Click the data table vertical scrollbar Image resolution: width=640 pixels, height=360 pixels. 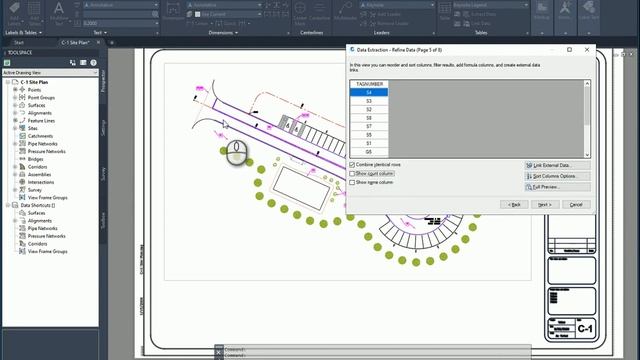[587, 119]
